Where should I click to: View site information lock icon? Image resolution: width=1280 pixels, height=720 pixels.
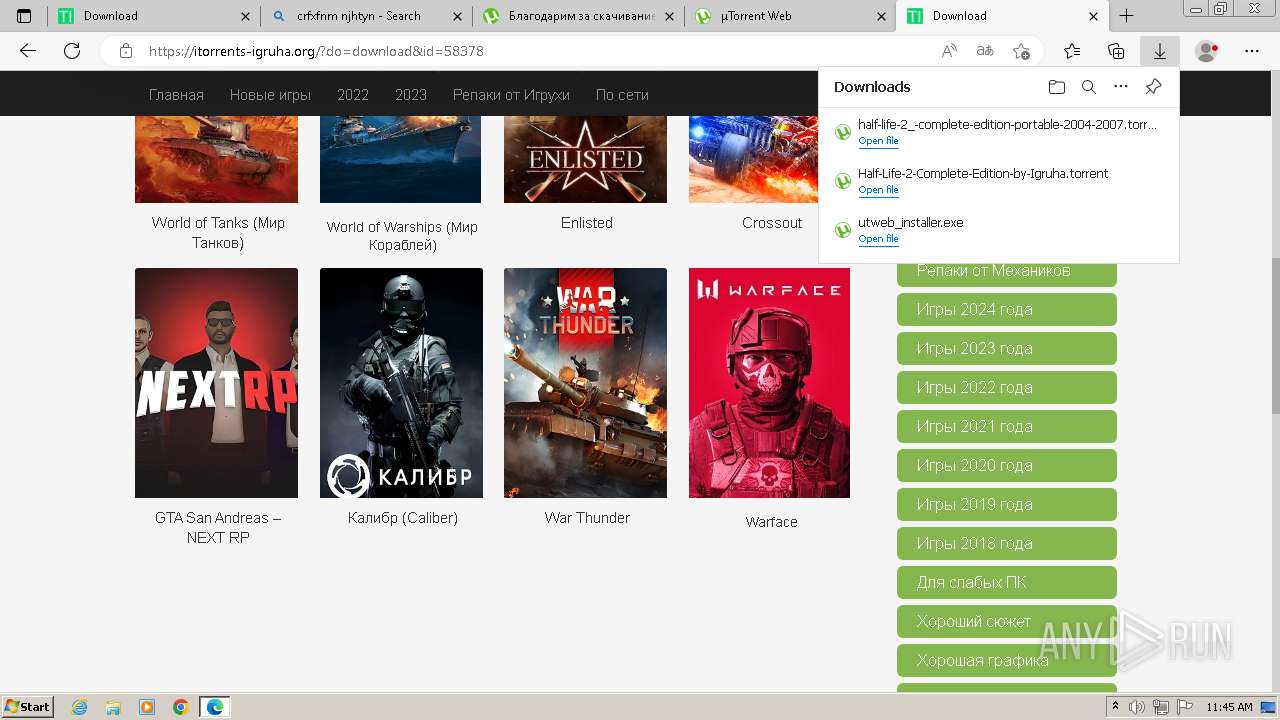tap(126, 51)
